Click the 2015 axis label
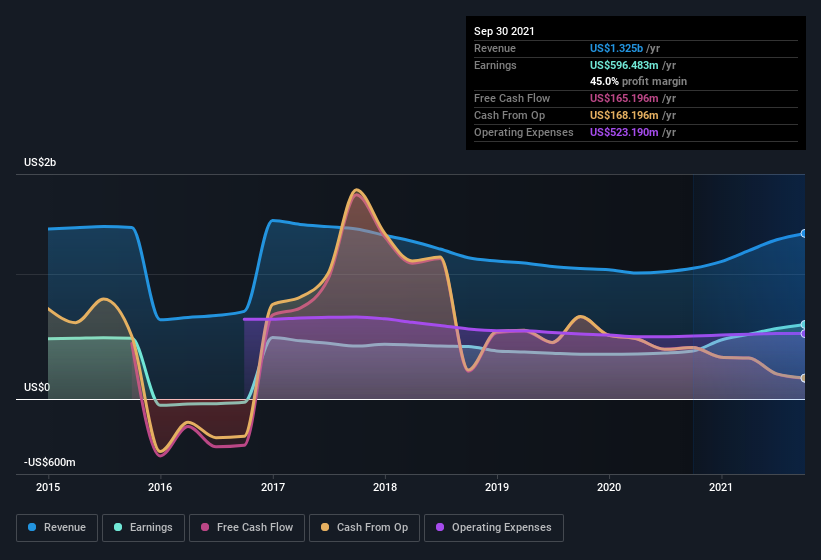Viewport: 821px width, 560px height. (x=48, y=487)
